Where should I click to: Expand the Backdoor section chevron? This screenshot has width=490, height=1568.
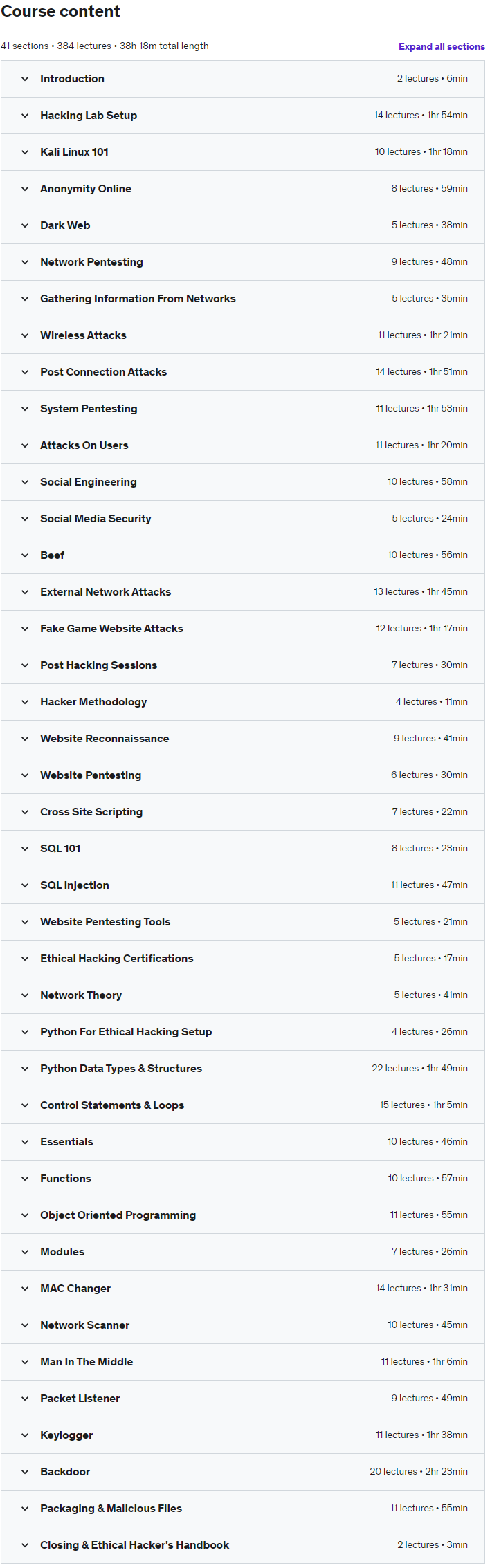25,1472
